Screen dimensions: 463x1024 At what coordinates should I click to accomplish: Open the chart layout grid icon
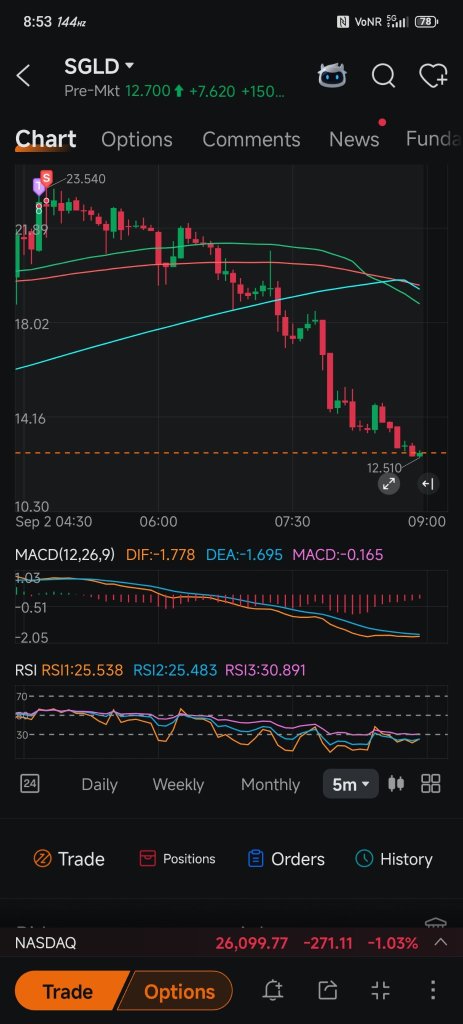point(431,784)
